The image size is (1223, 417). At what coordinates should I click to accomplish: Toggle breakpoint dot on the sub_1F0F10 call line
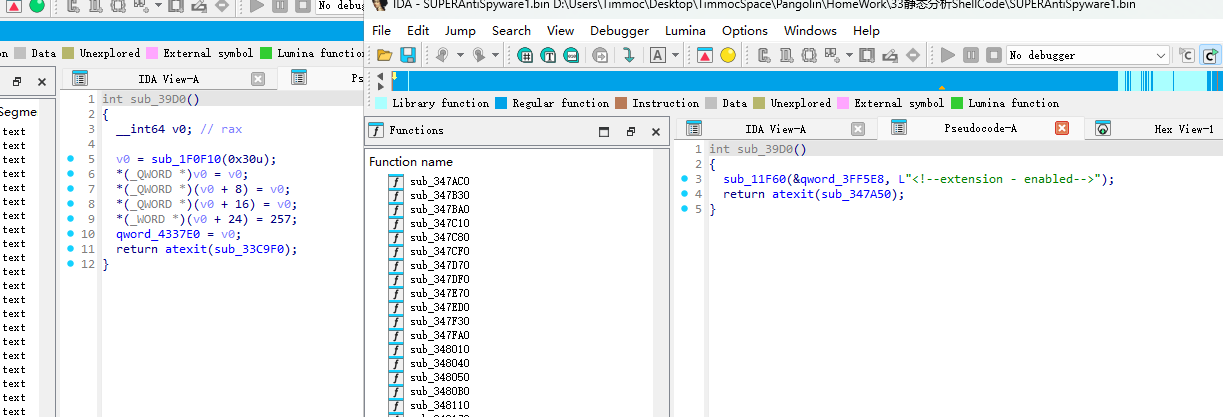[70, 159]
